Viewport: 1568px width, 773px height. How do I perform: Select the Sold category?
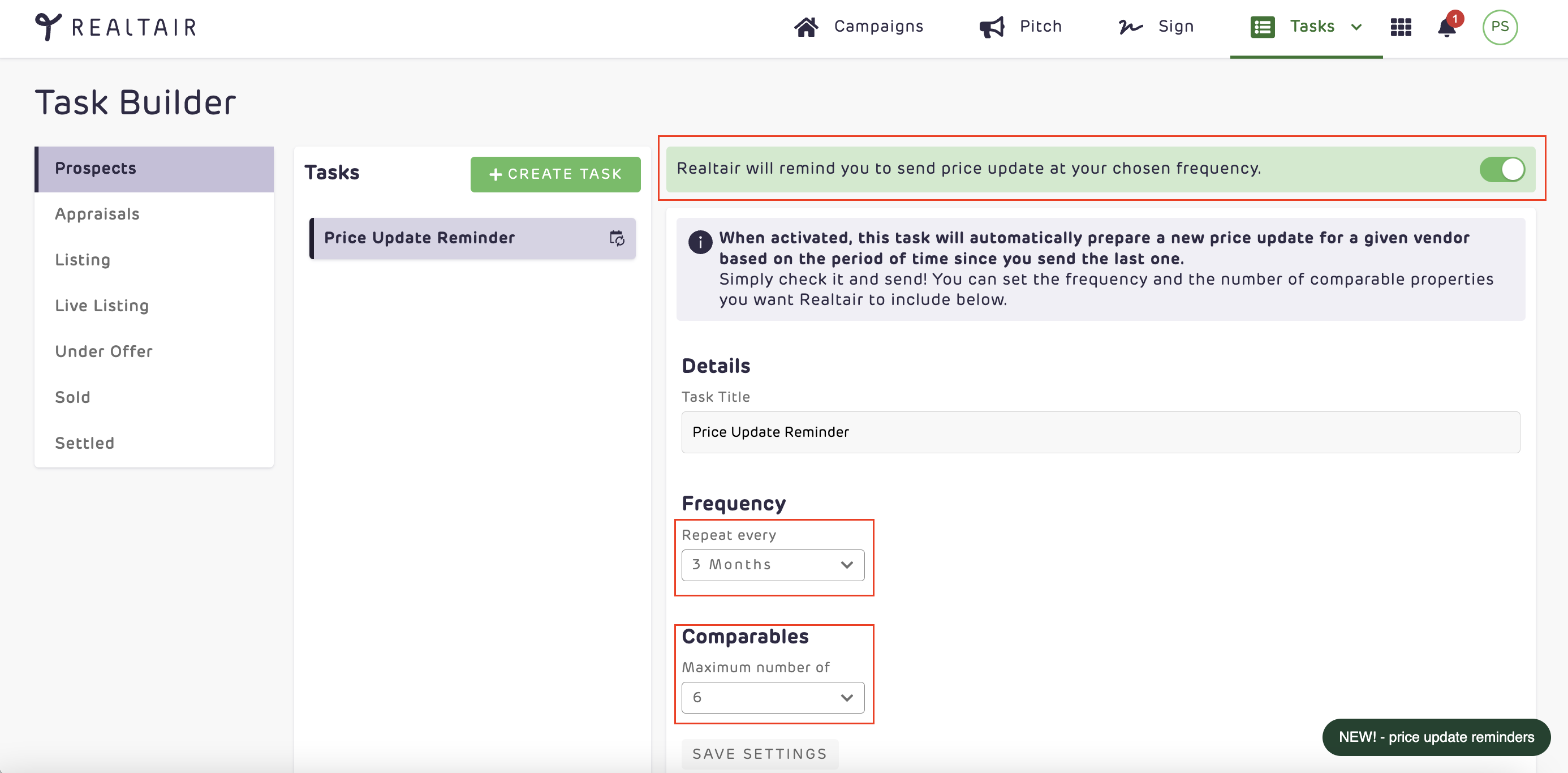point(154,397)
